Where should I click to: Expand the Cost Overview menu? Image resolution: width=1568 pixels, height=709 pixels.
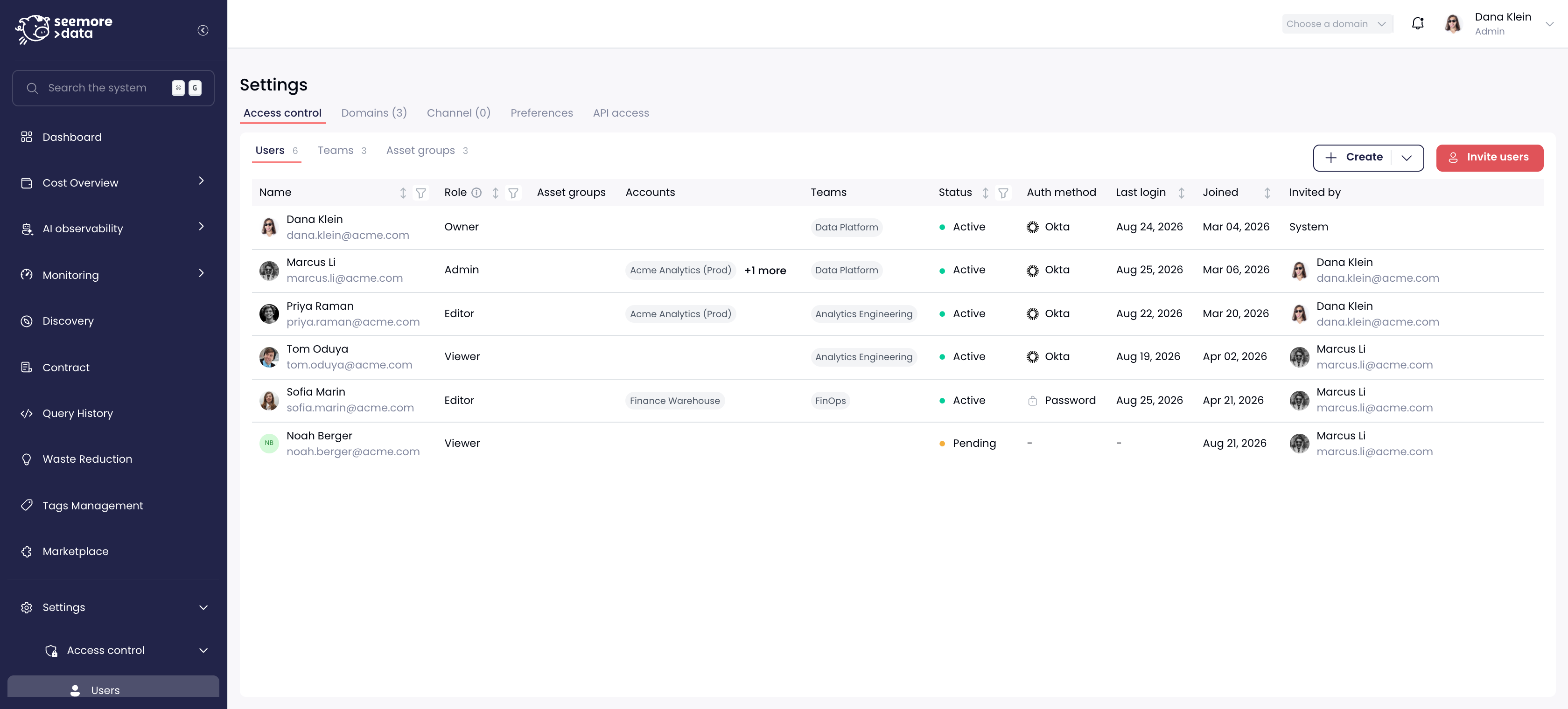(x=201, y=181)
